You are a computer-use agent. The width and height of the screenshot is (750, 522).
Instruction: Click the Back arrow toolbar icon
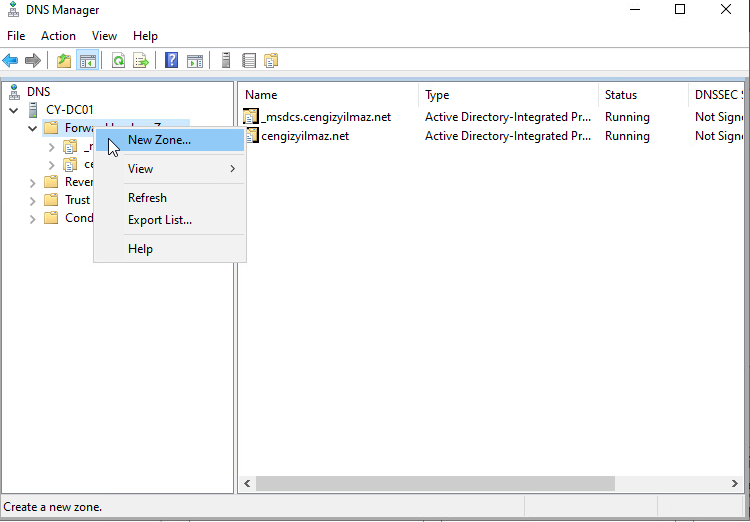(x=11, y=61)
